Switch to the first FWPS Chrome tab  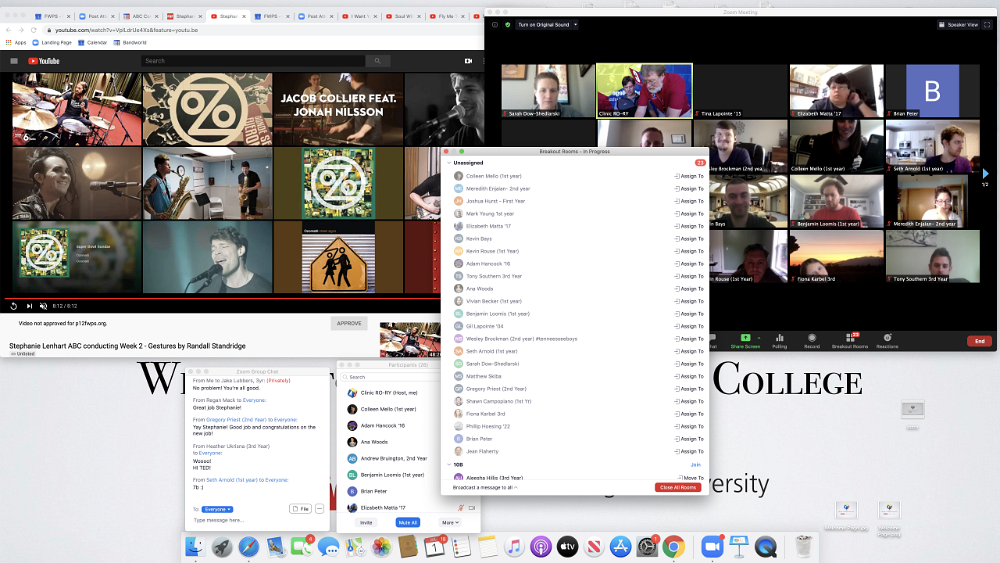pos(52,16)
